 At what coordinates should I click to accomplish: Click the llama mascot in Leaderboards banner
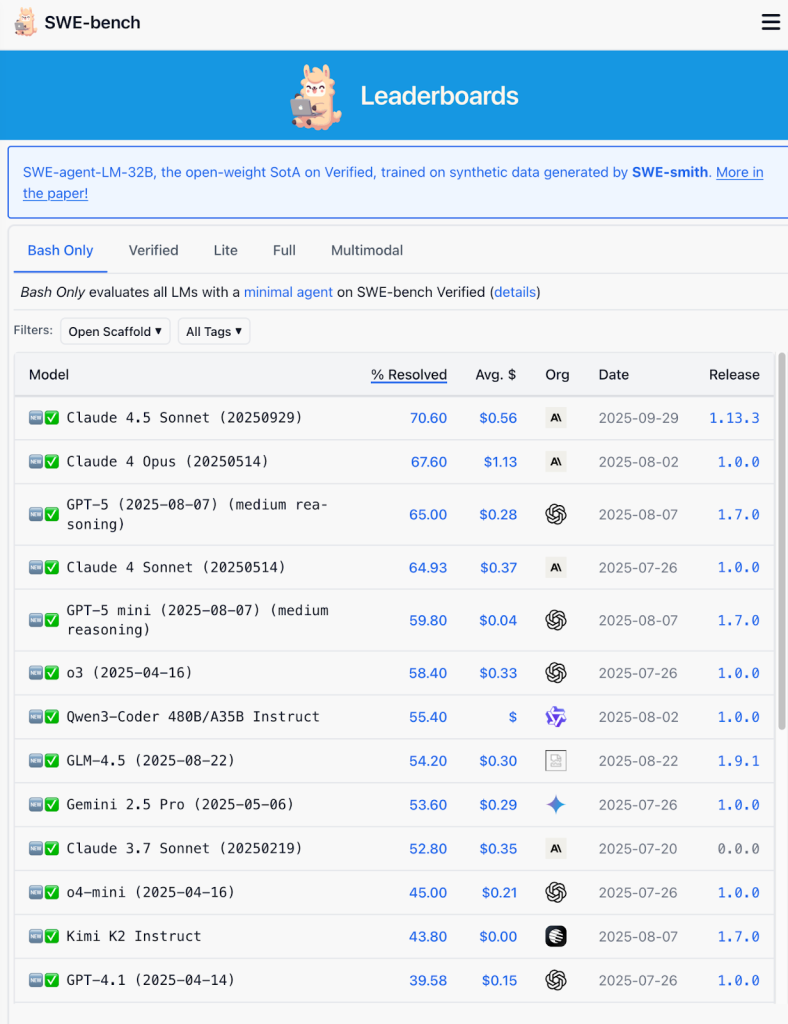click(316, 97)
